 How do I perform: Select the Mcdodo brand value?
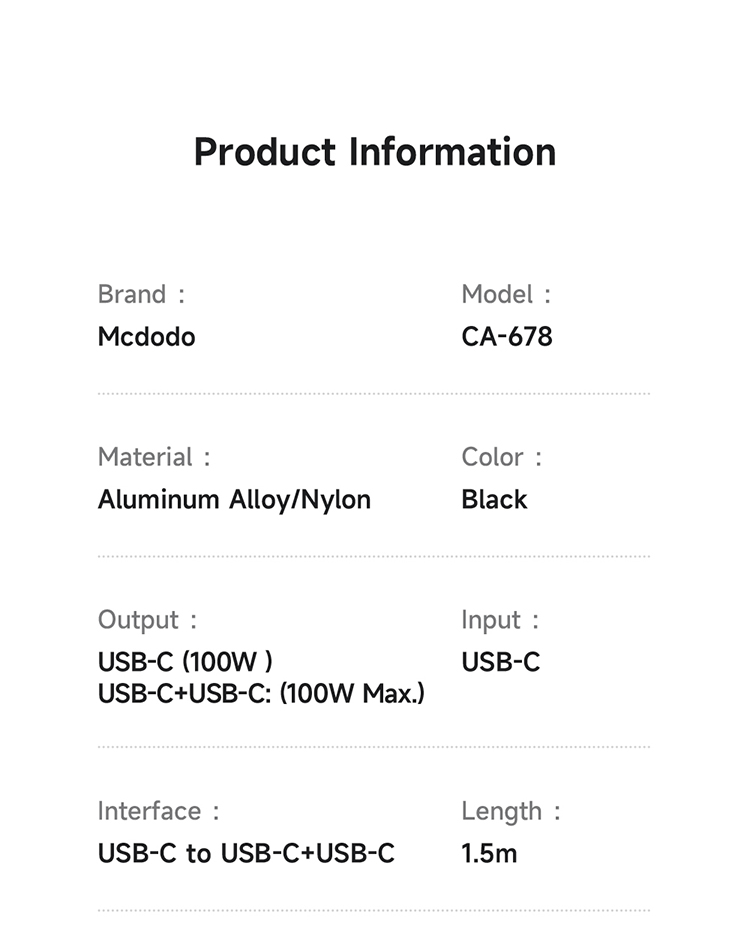(146, 337)
